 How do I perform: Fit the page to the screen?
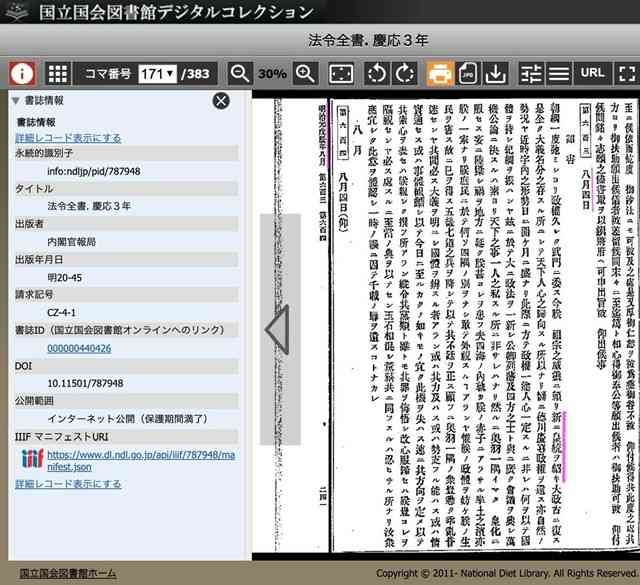click(341, 74)
